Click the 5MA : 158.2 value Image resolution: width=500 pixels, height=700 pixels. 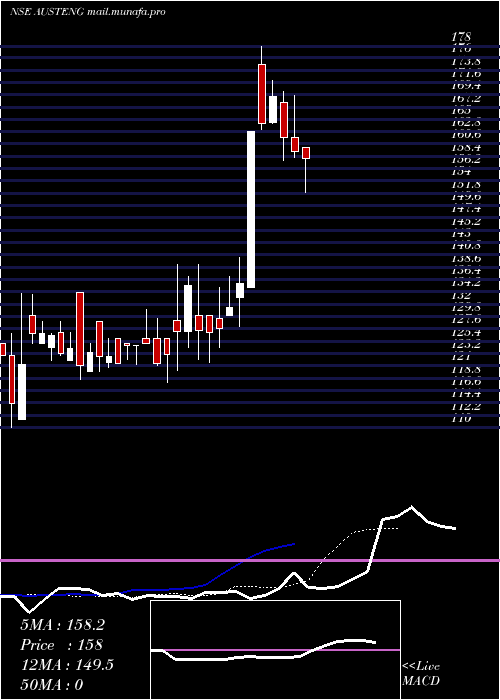click(x=62, y=625)
